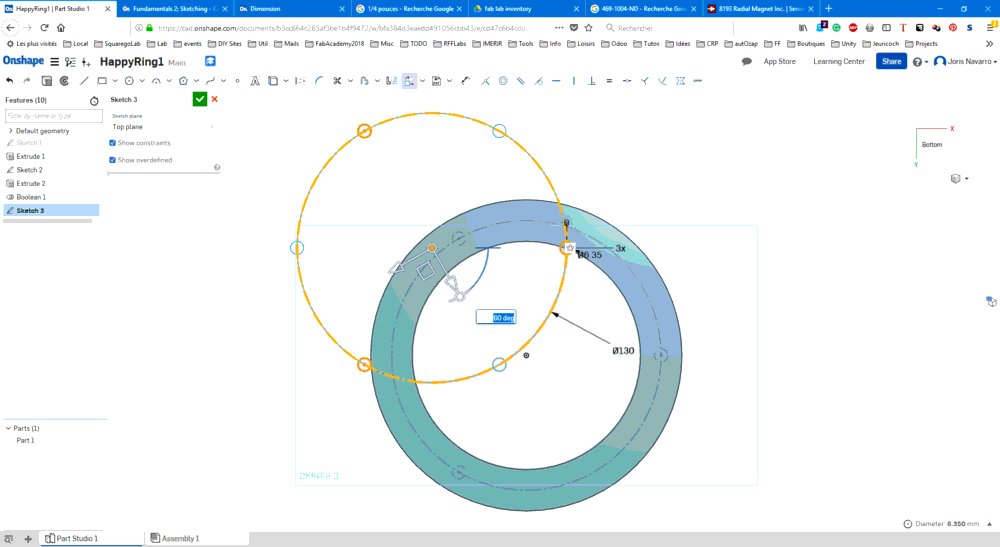This screenshot has width=1000, height=547.
Task: Select the Trim (scissors) tool
Action: point(337,81)
